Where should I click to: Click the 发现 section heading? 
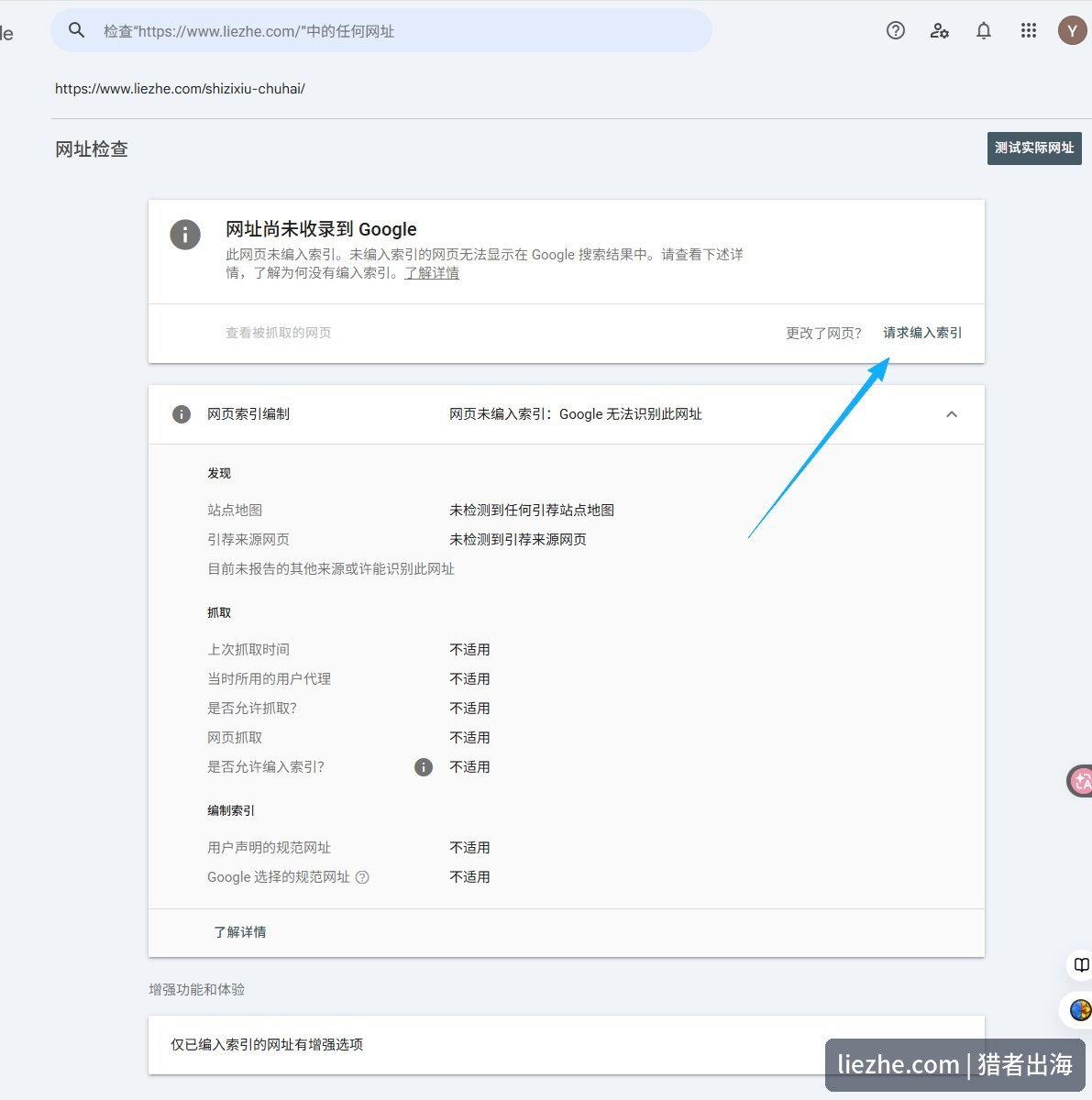[x=219, y=473]
